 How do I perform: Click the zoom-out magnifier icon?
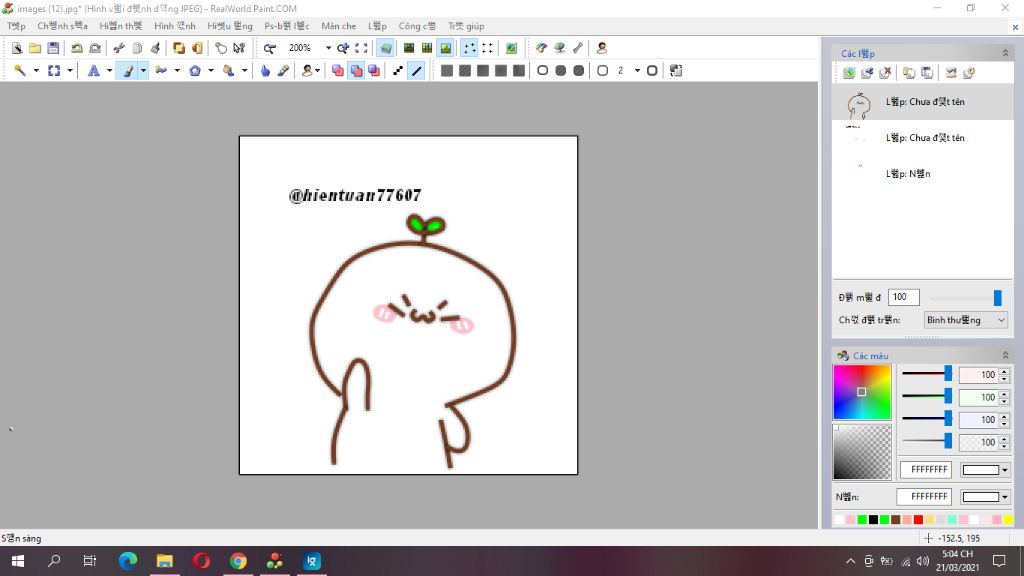(x=270, y=48)
